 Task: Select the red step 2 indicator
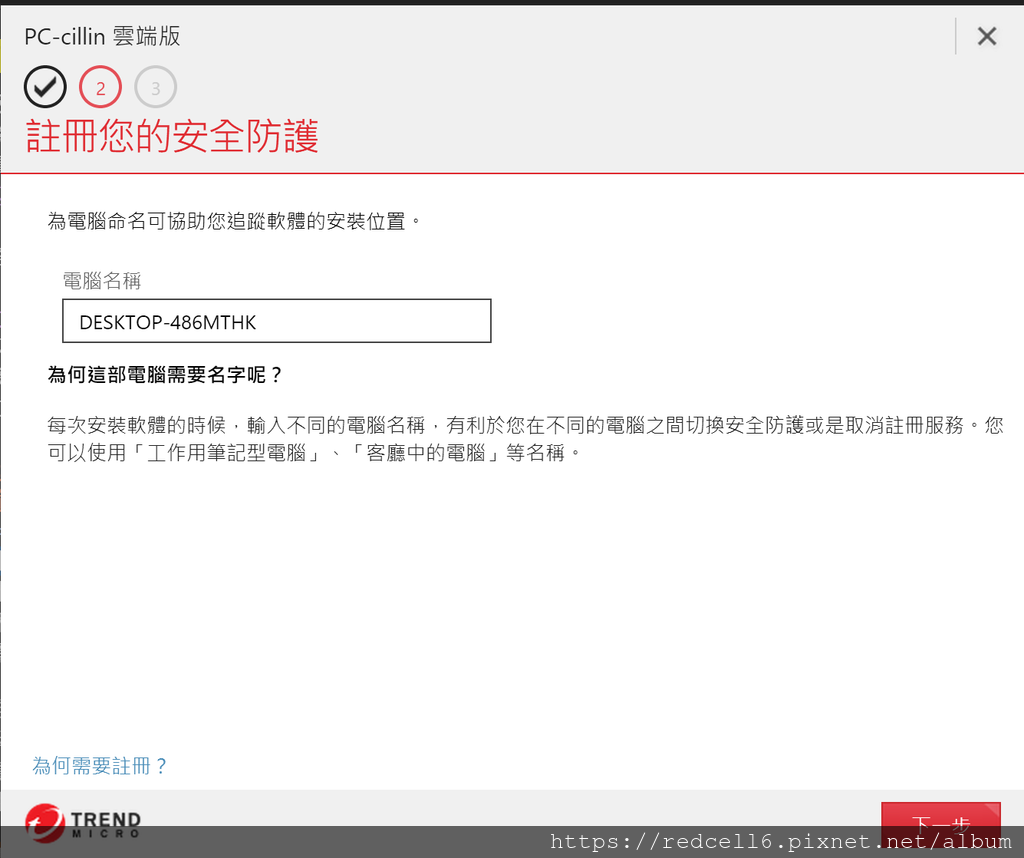coord(101,87)
